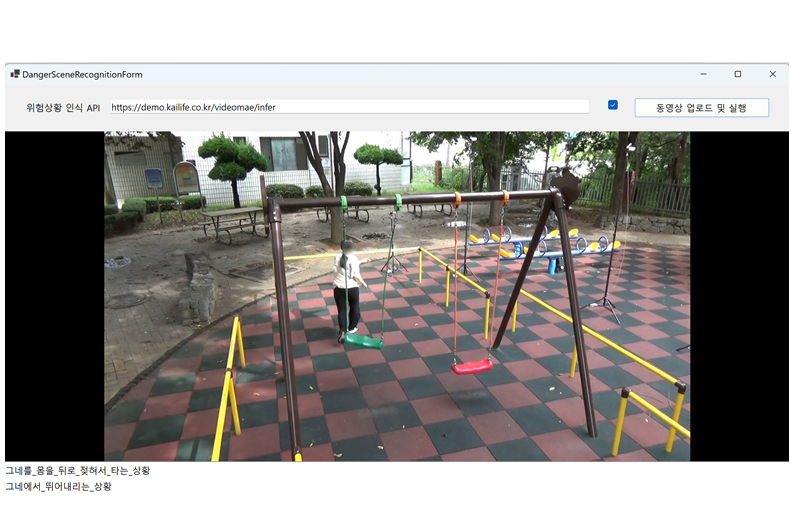
Task: Maximize the DangerSceneRecognitionForm window
Action: (x=738, y=74)
